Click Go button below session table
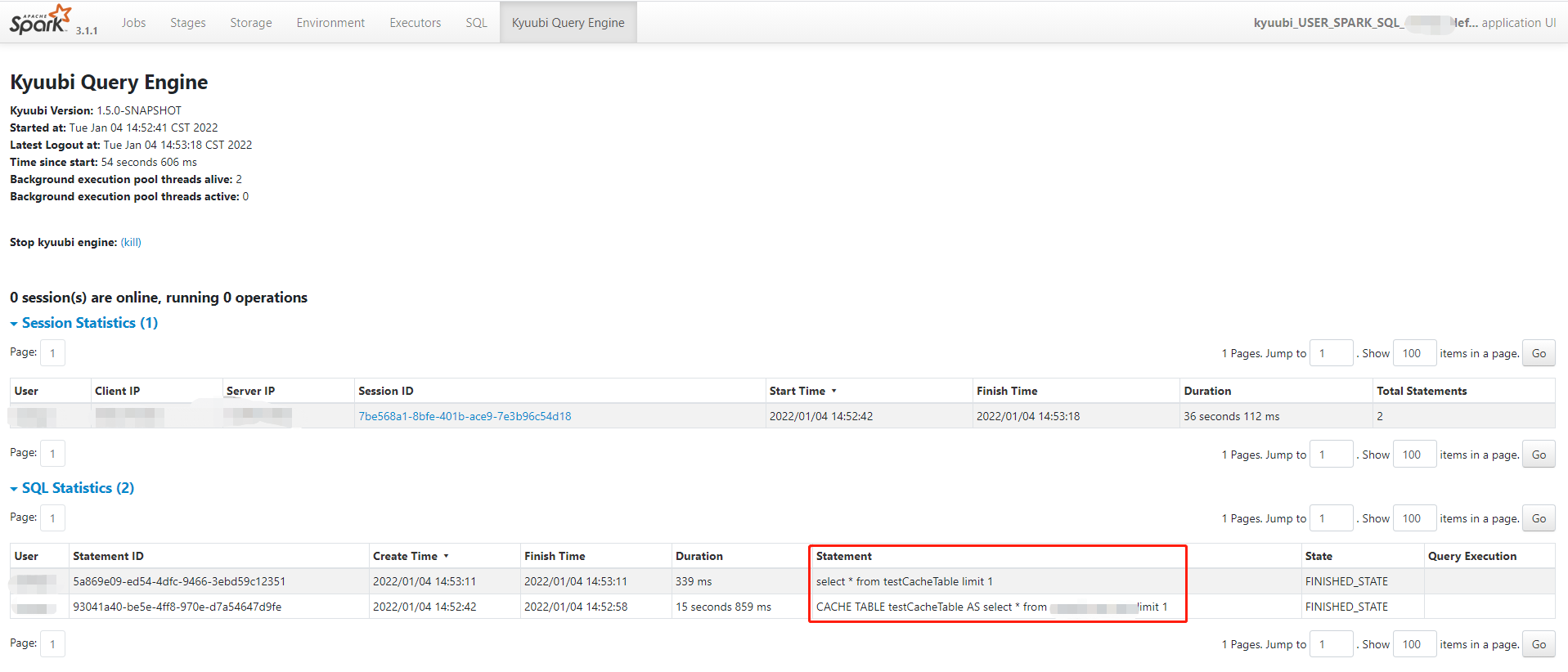1568x672 pixels. [x=1539, y=455]
